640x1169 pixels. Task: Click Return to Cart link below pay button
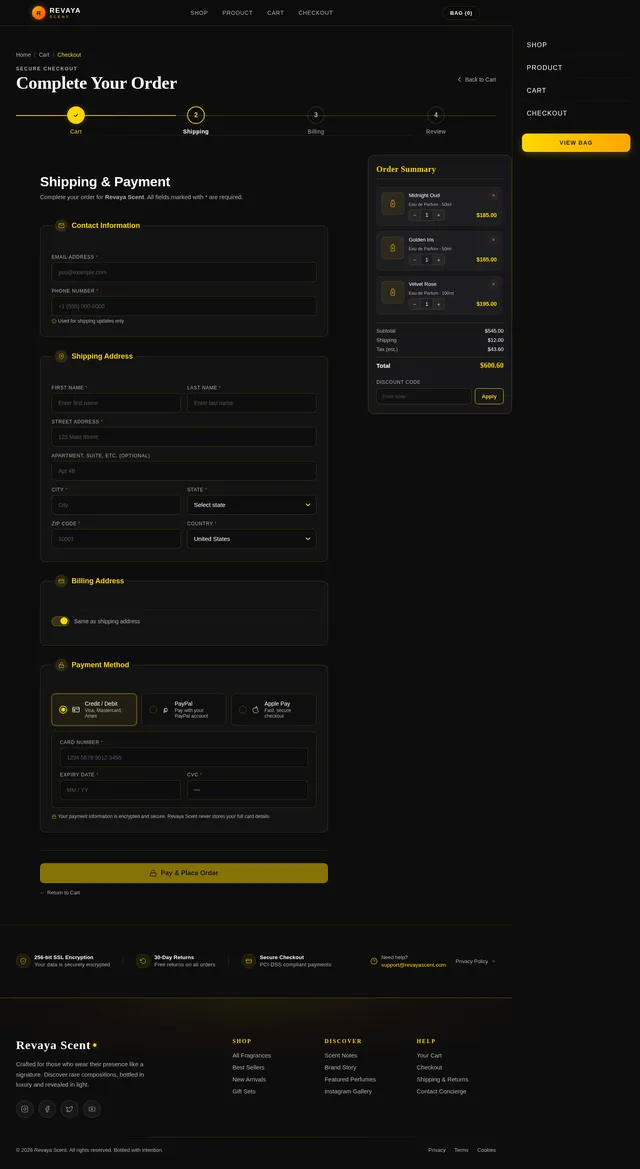tap(60, 892)
